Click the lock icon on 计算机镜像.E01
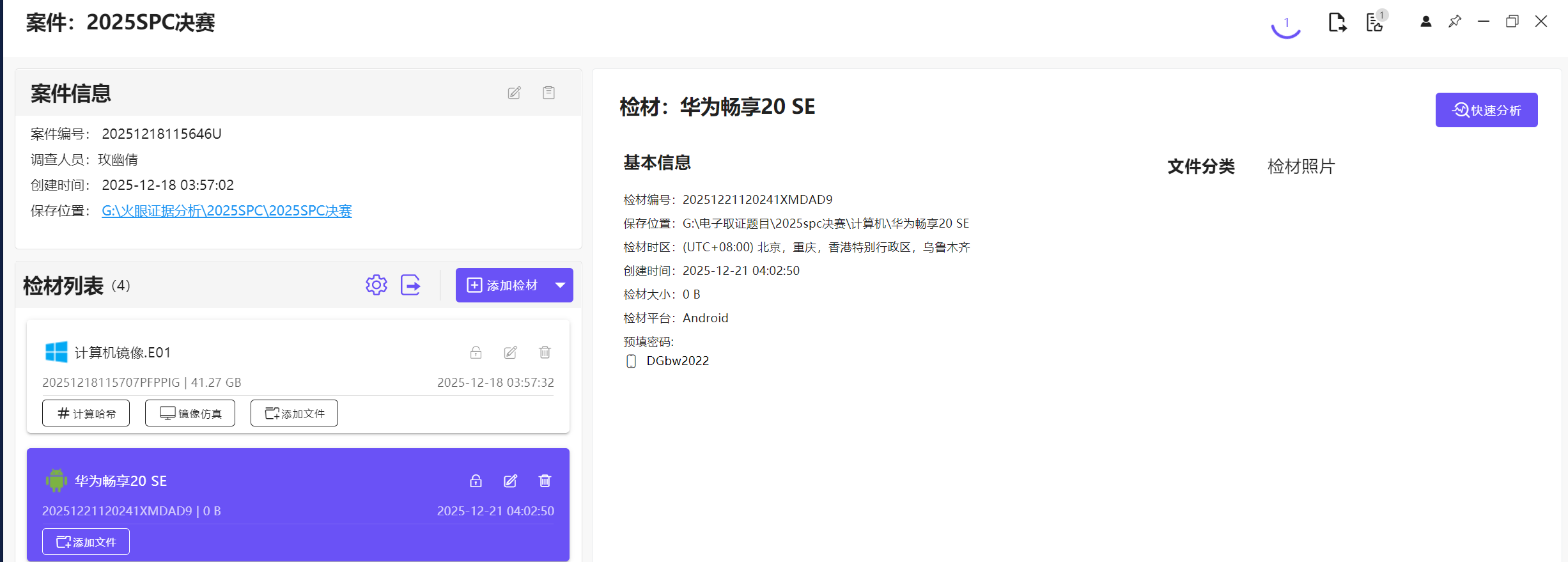The width and height of the screenshot is (1568, 562). pos(476,352)
